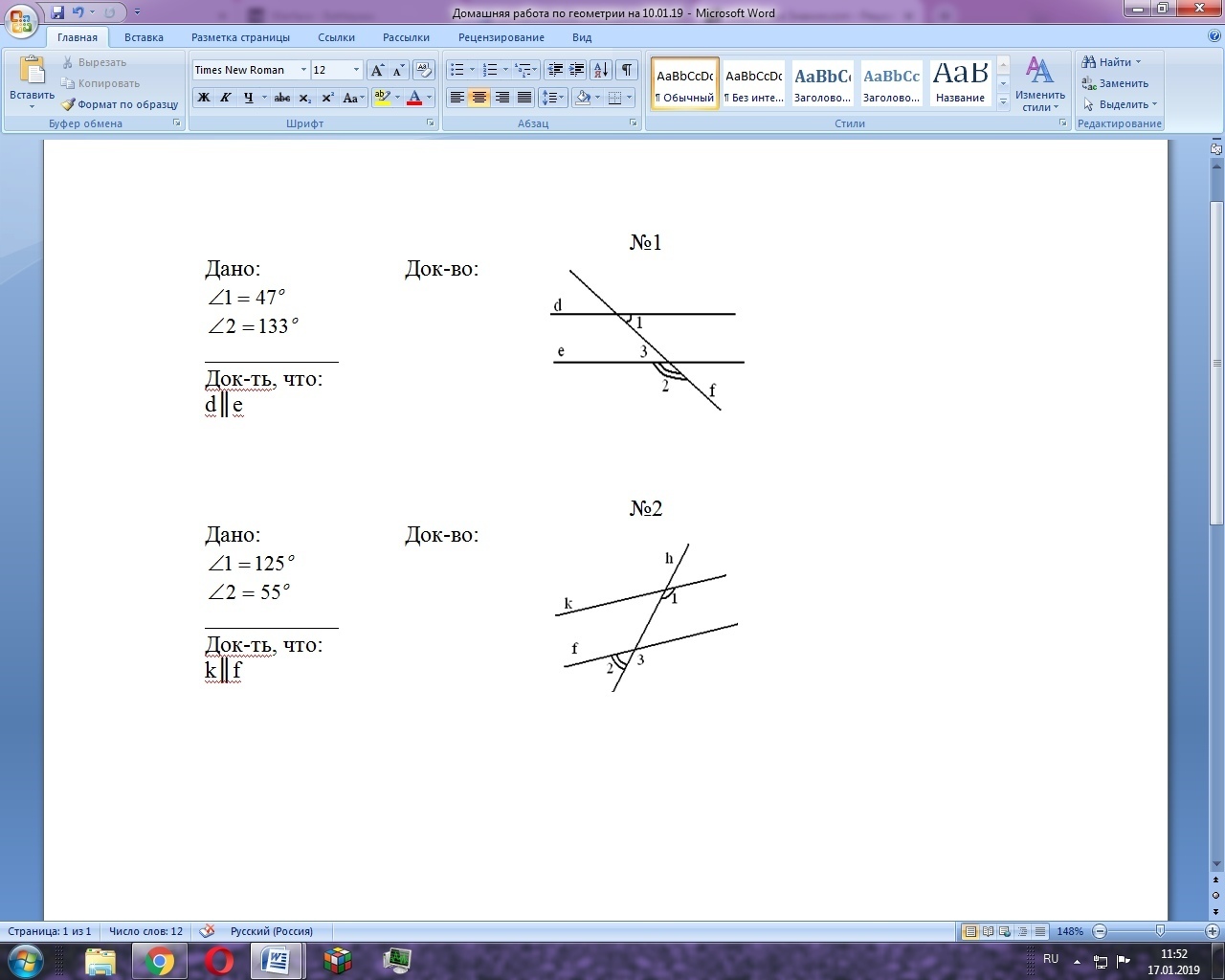The image size is (1225, 980).
Task: Apply the Без инте... style
Action: pos(753,83)
